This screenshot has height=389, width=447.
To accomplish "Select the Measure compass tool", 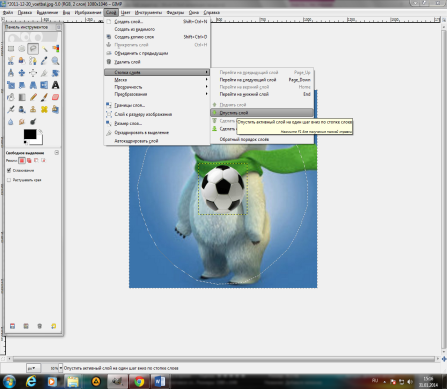I will point(11,73).
